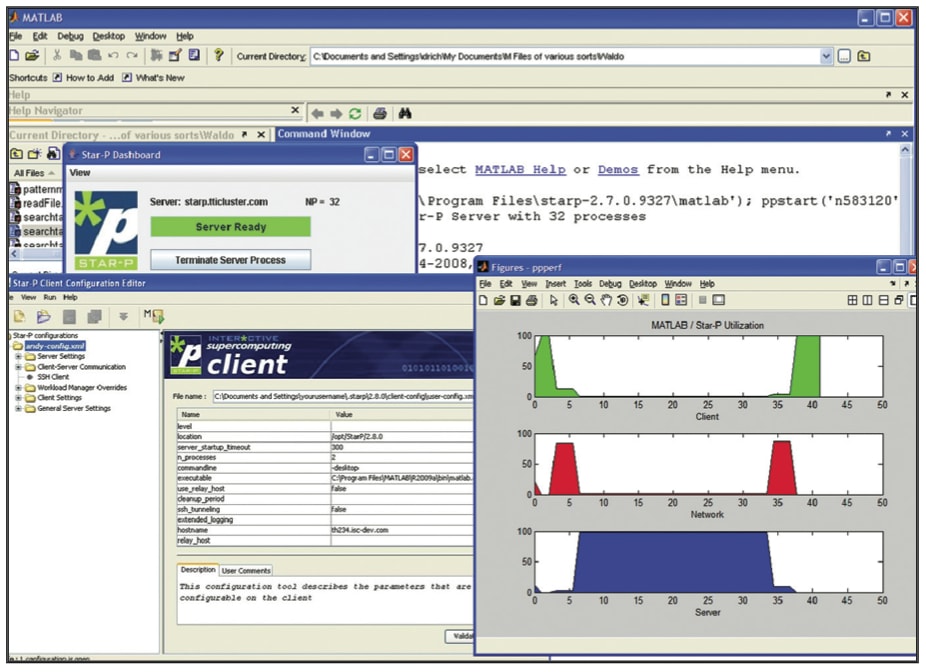Expand the Workload Manager Overrides node
The width and height of the screenshot is (926, 672).
pyautogui.click(x=19, y=387)
